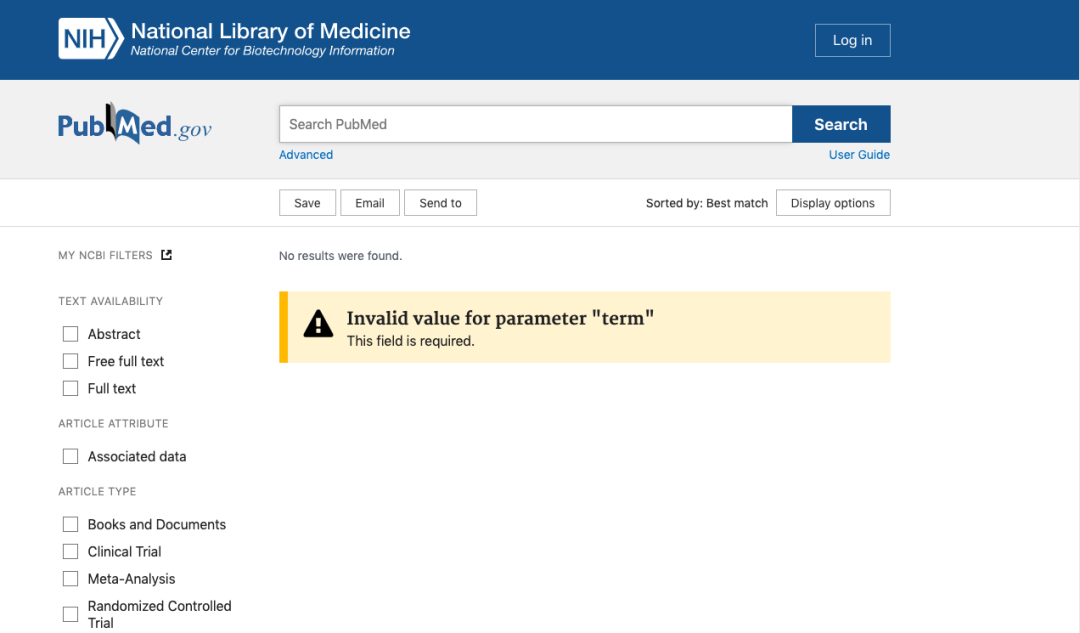Open My NCBI Filters external link icon
1080x633 pixels.
tap(167, 255)
